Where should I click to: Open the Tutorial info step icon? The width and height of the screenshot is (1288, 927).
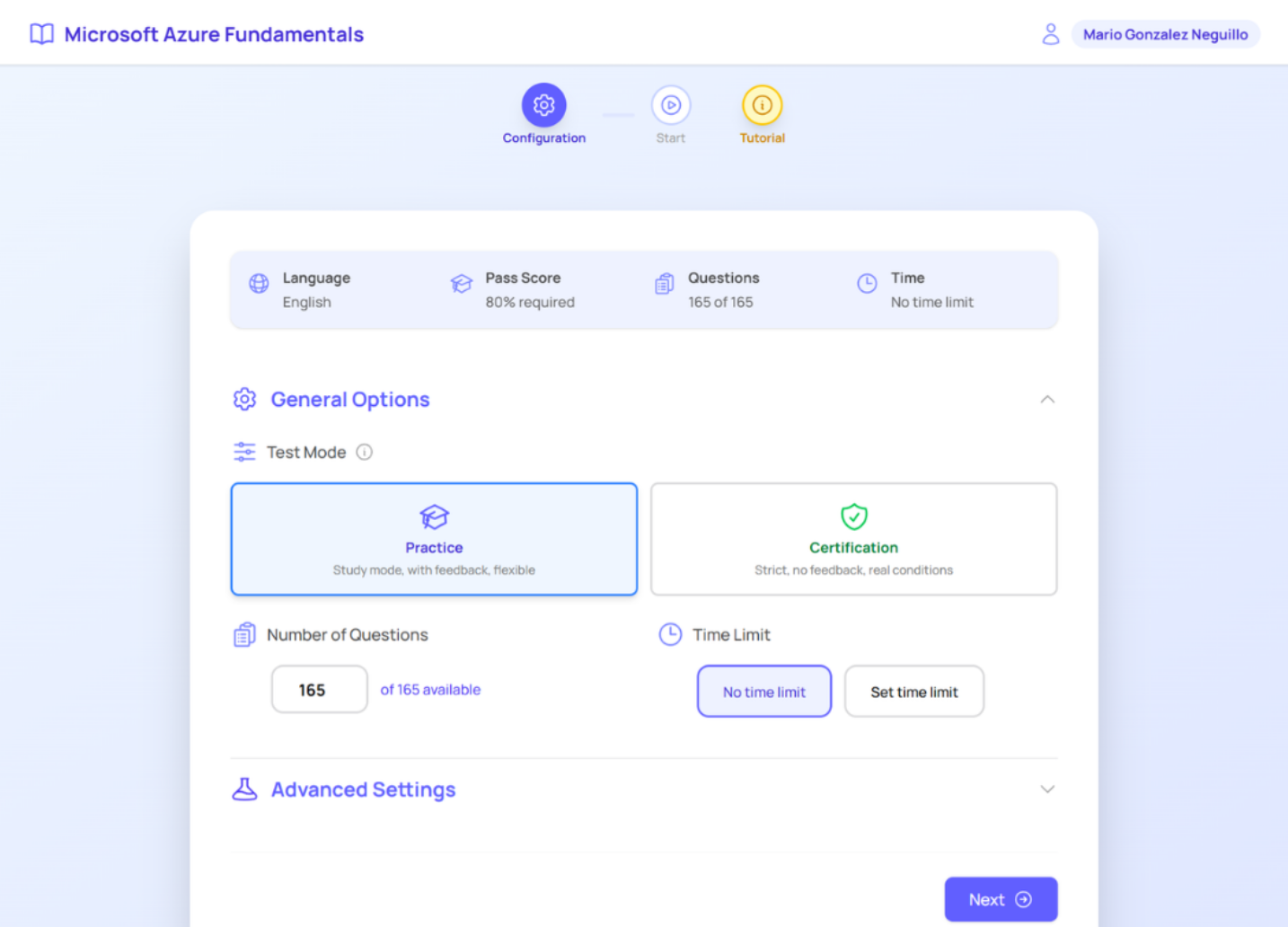[x=762, y=105]
